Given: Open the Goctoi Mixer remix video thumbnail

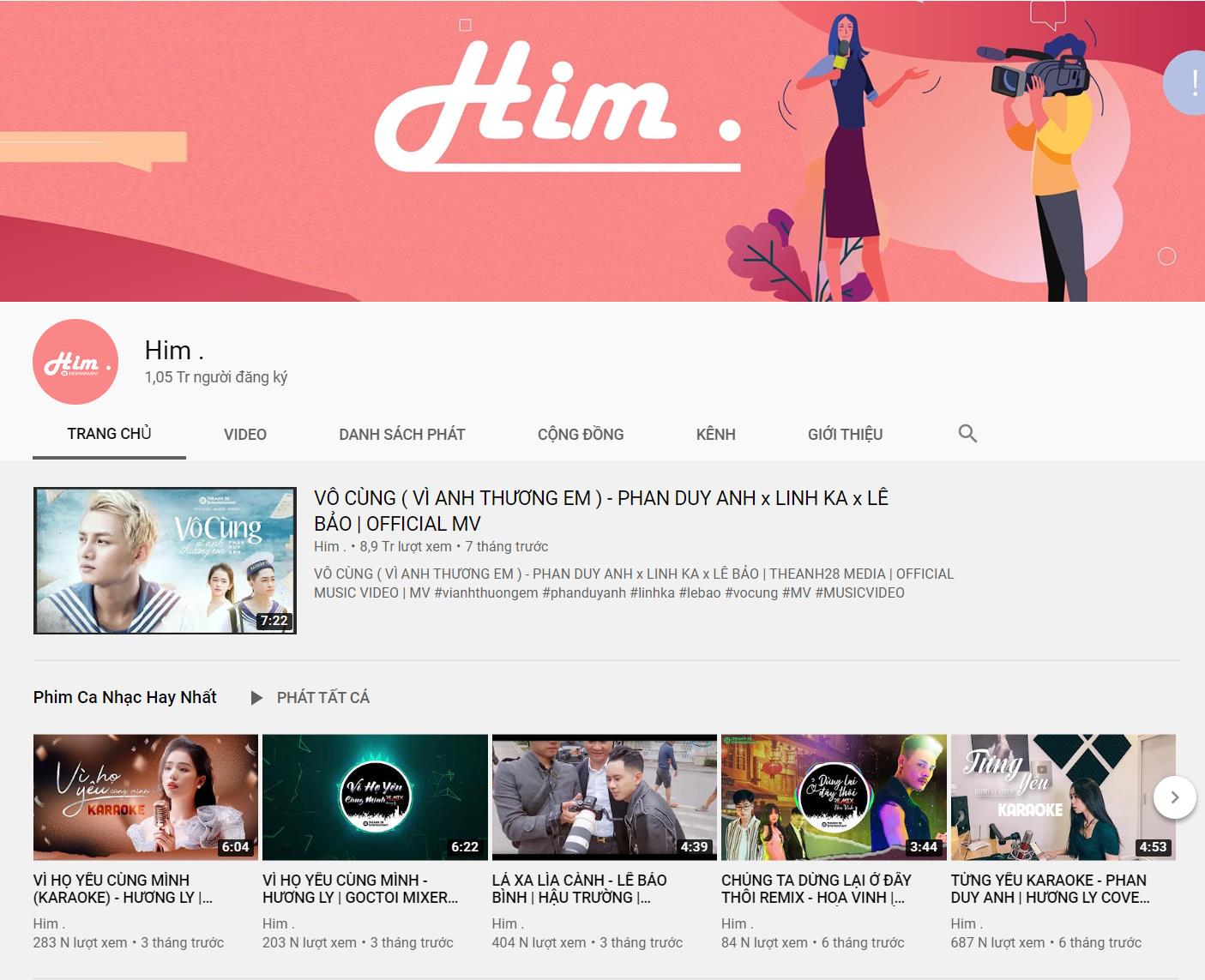Looking at the screenshot, I should coord(375,797).
